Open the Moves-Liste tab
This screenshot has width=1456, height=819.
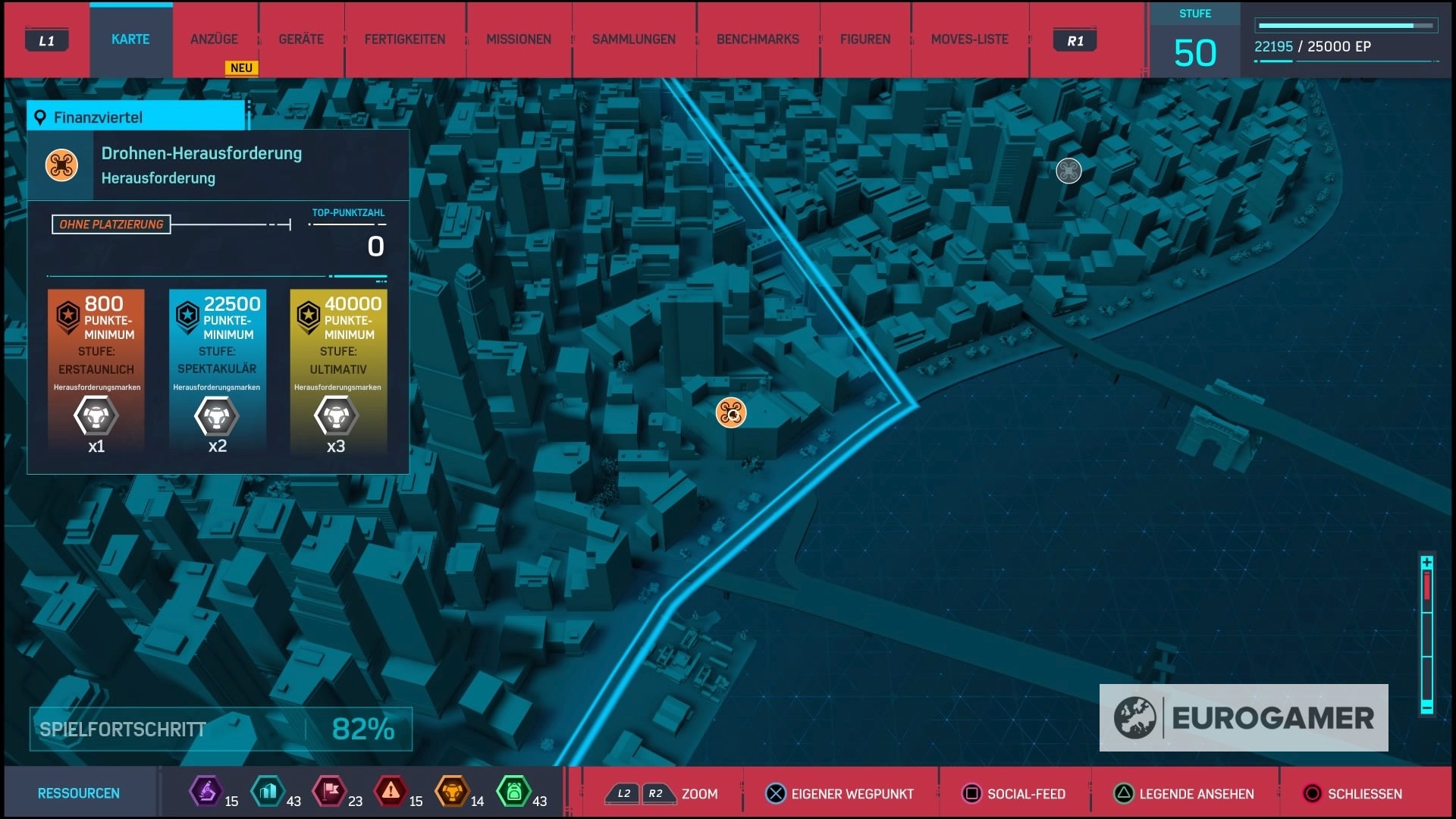tap(970, 39)
